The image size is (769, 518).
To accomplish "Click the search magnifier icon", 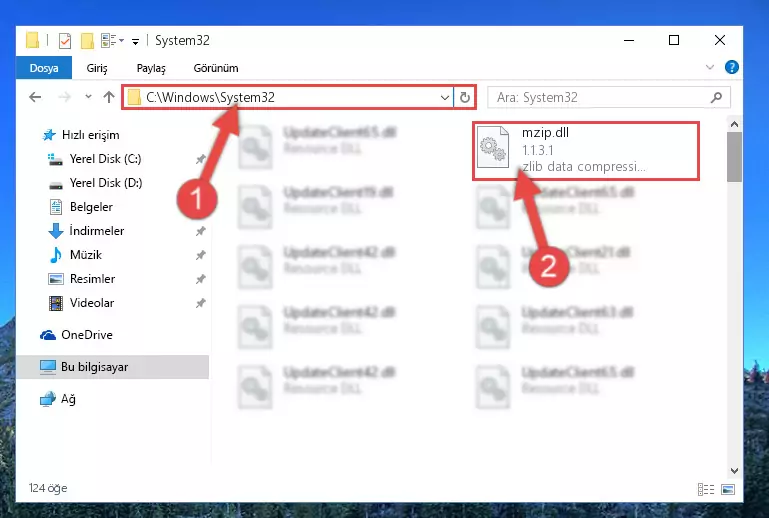I will coord(716,97).
